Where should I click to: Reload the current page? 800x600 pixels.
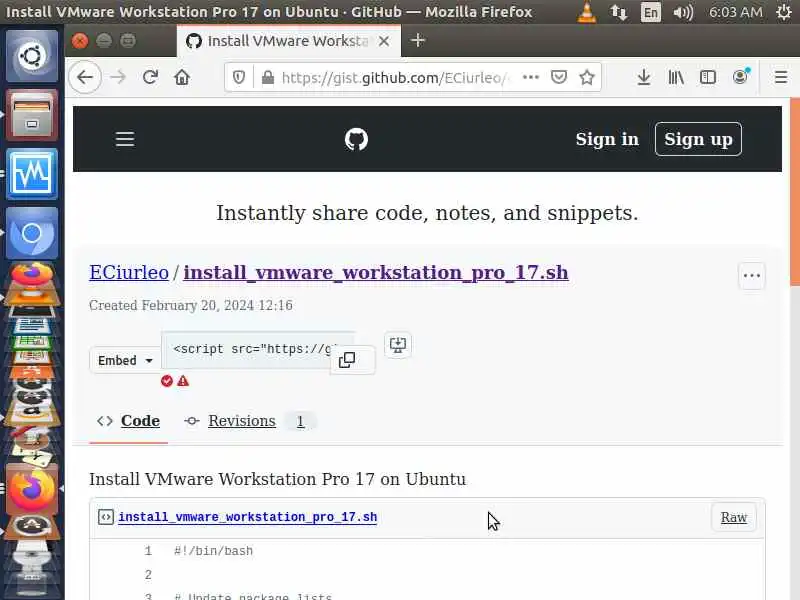(x=150, y=78)
